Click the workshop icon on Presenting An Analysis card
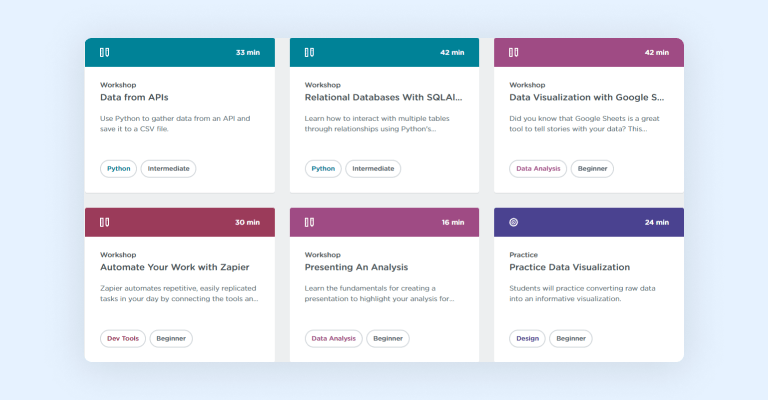Viewport: 768px width, 400px height. click(x=309, y=222)
